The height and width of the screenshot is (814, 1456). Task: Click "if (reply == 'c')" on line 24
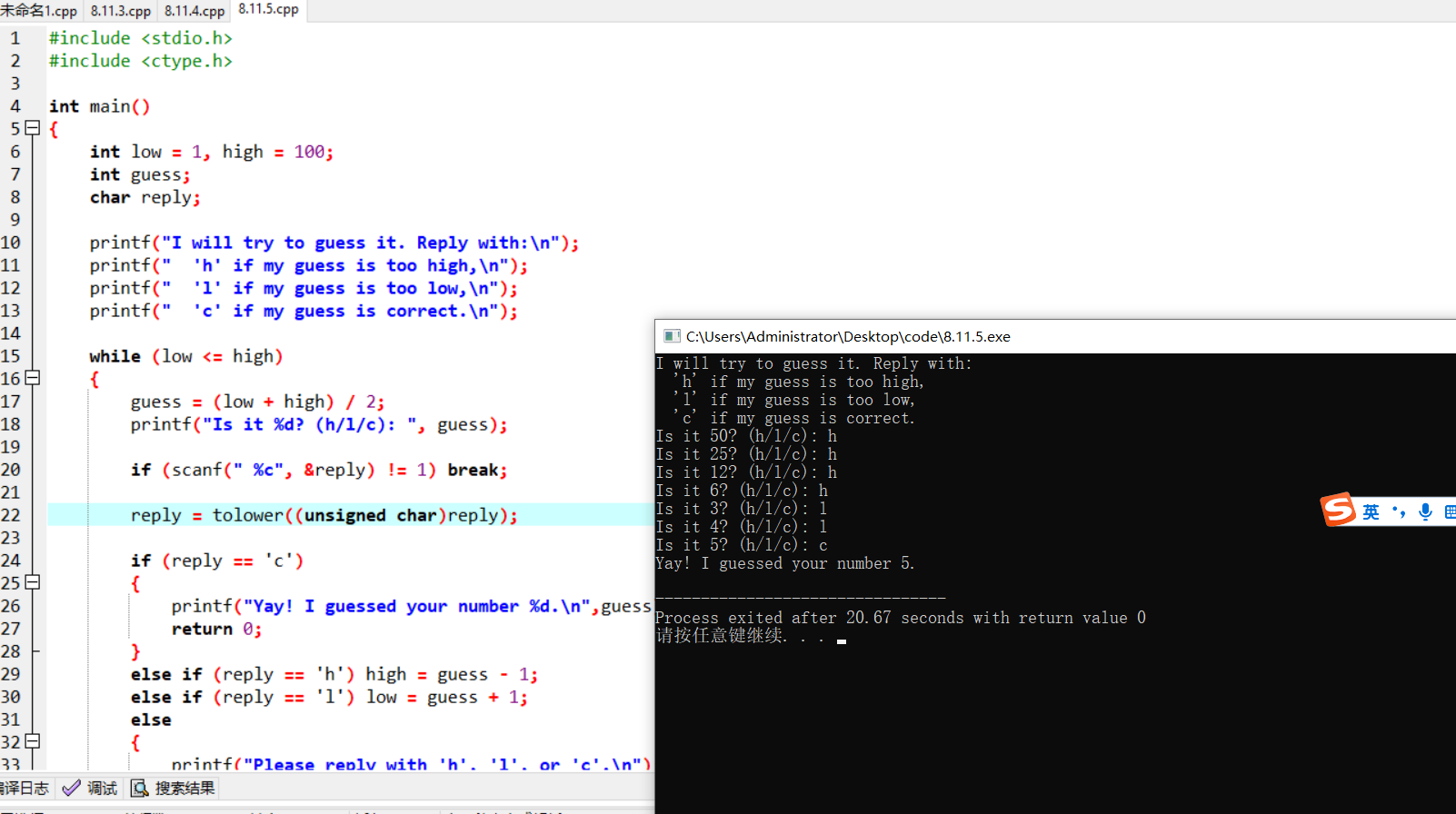tap(217, 561)
